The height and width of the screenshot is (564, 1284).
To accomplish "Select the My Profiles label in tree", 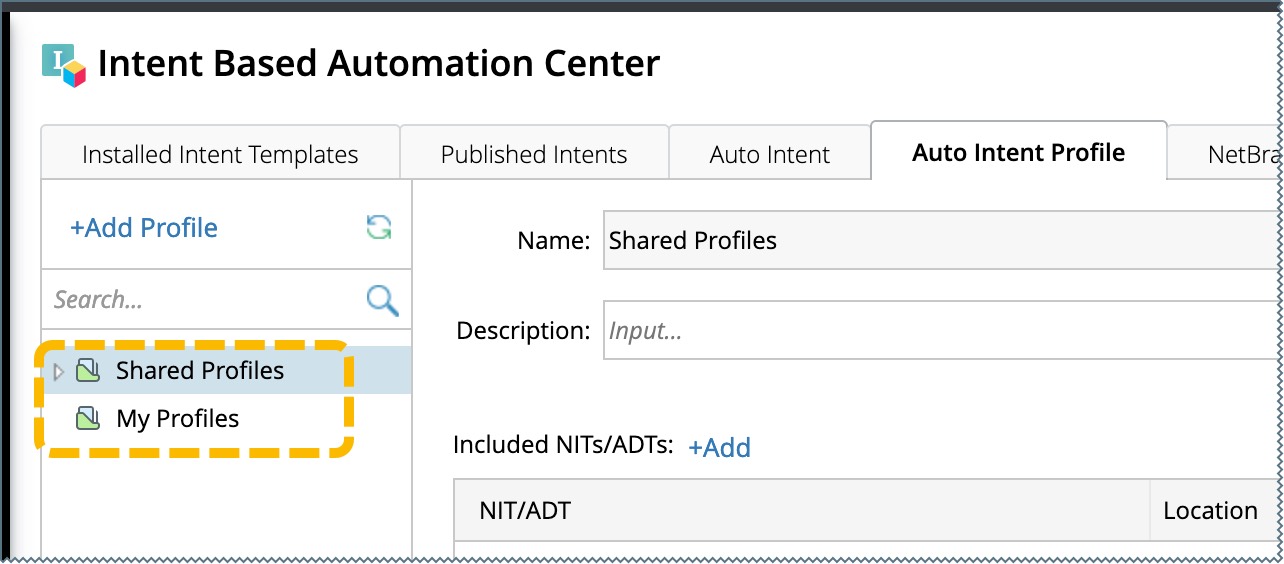I will tap(178, 419).
